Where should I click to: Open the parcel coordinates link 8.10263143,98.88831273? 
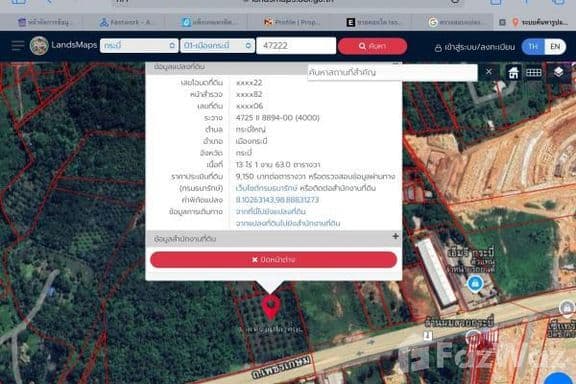click(x=277, y=200)
